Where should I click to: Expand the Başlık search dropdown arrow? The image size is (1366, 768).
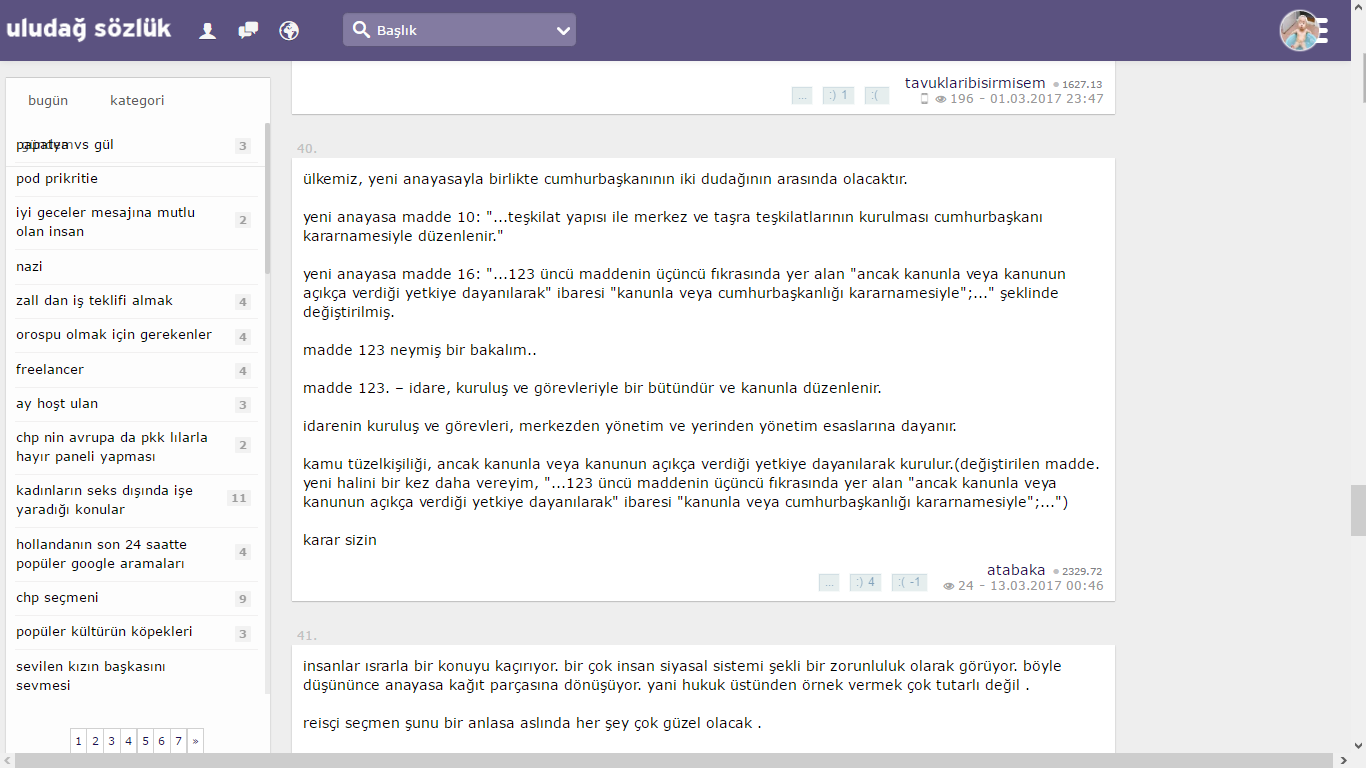pos(563,31)
